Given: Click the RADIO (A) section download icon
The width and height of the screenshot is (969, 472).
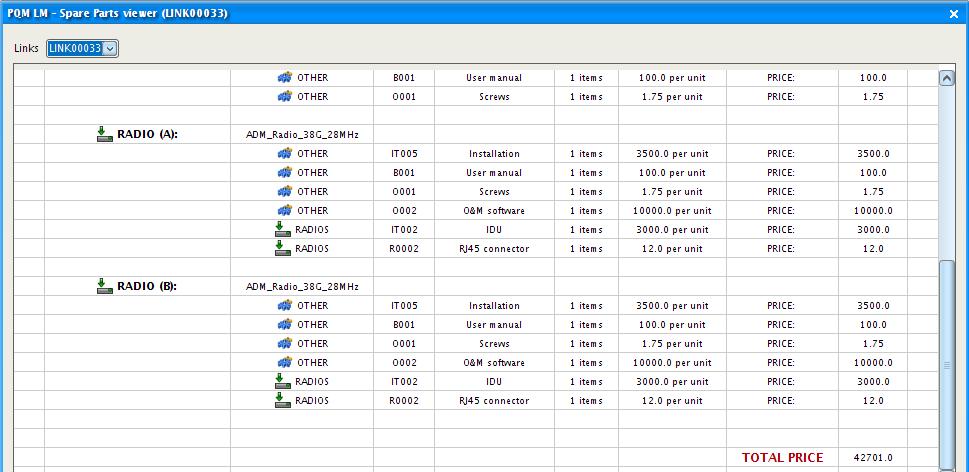Looking at the screenshot, I should coord(104,134).
